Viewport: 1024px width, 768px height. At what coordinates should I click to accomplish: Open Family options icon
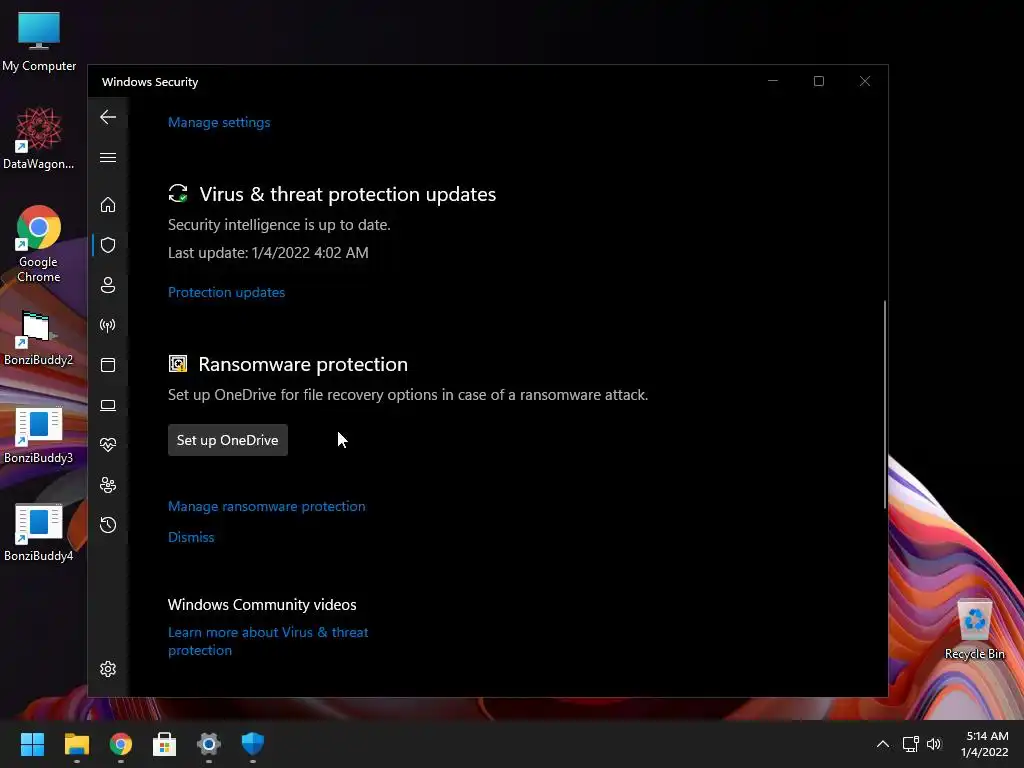pos(108,485)
